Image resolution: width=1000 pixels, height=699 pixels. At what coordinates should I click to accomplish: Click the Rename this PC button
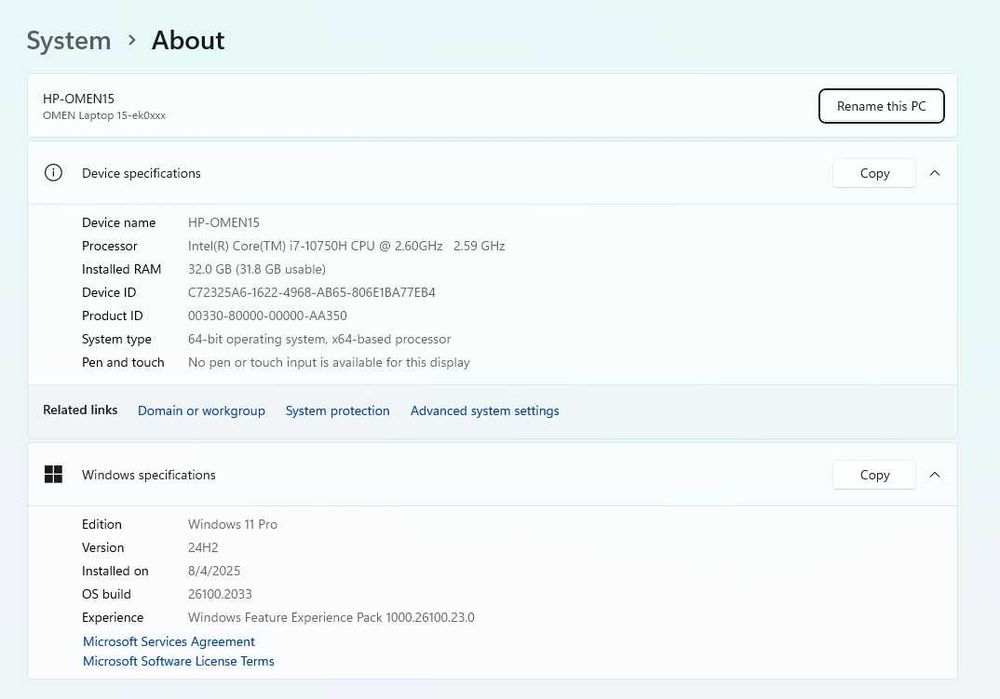(x=881, y=106)
